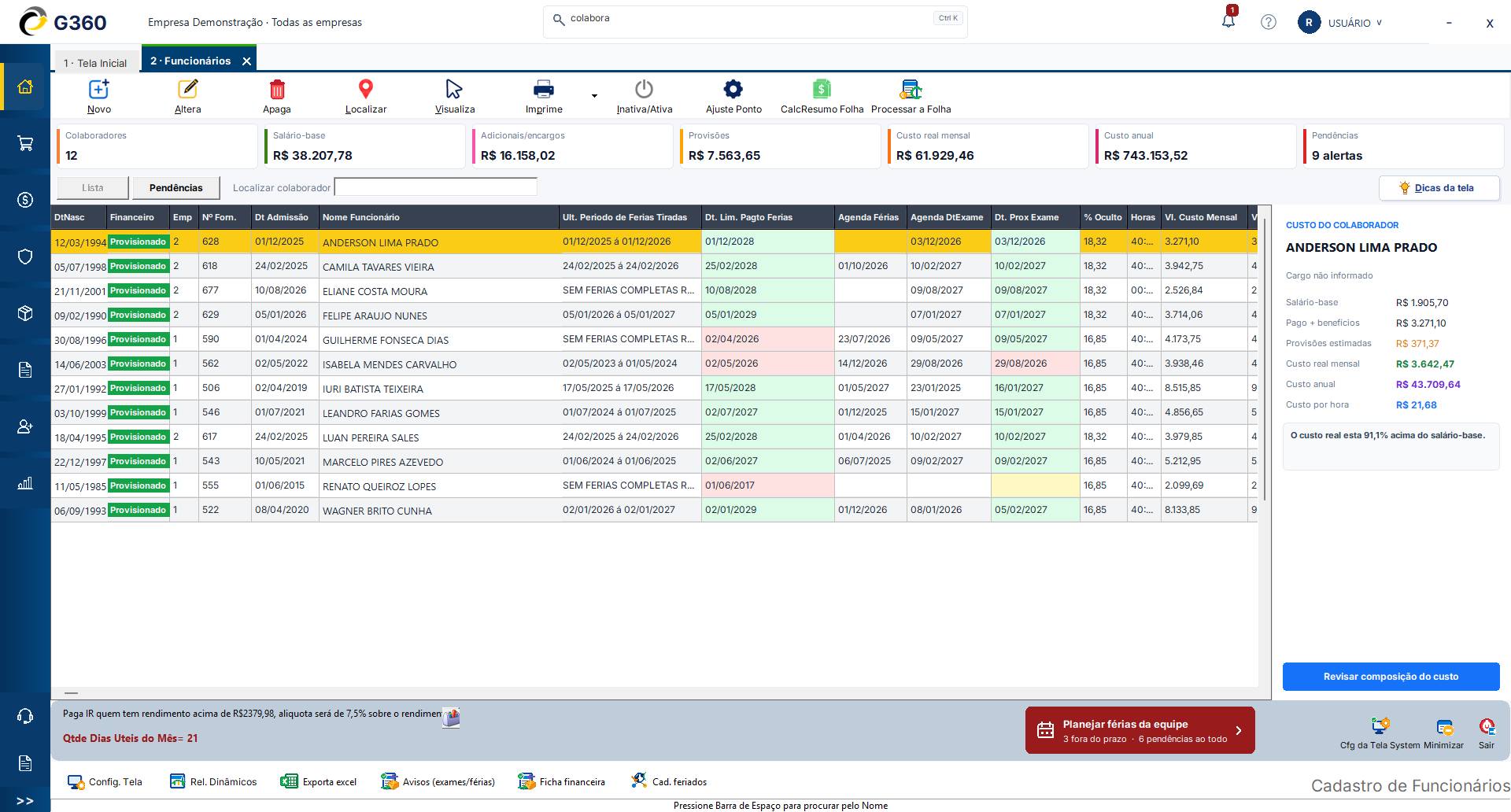The image size is (1511, 812).
Task: Click the Cfg da Tela System icon
Action: (1380, 726)
